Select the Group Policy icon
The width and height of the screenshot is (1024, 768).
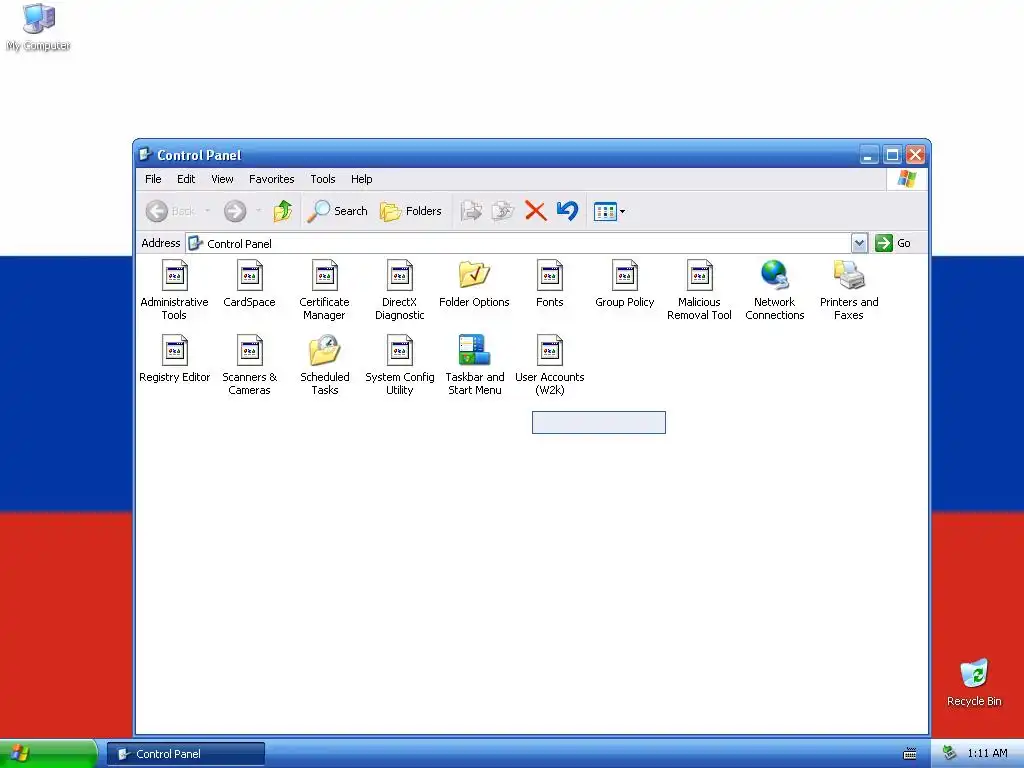click(x=625, y=276)
